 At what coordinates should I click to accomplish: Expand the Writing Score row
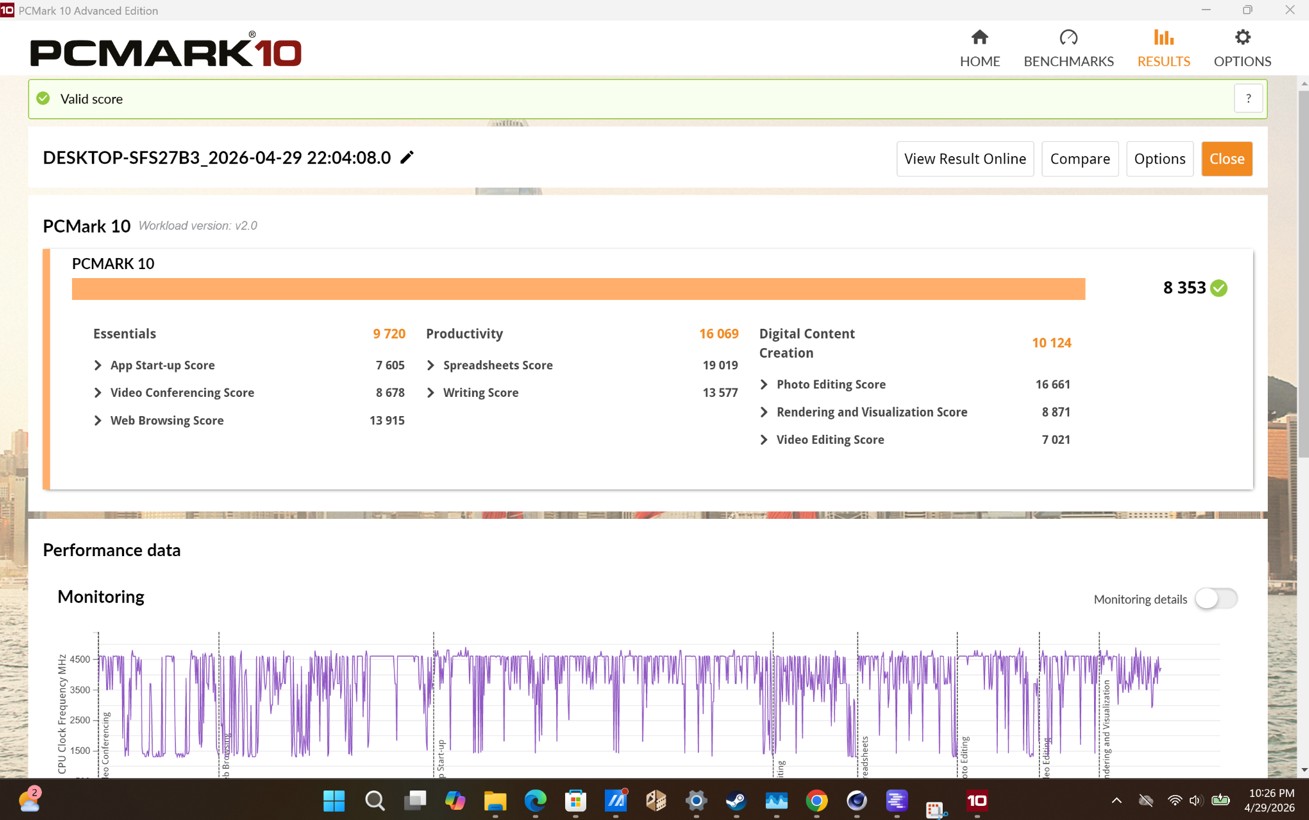coord(582,393)
